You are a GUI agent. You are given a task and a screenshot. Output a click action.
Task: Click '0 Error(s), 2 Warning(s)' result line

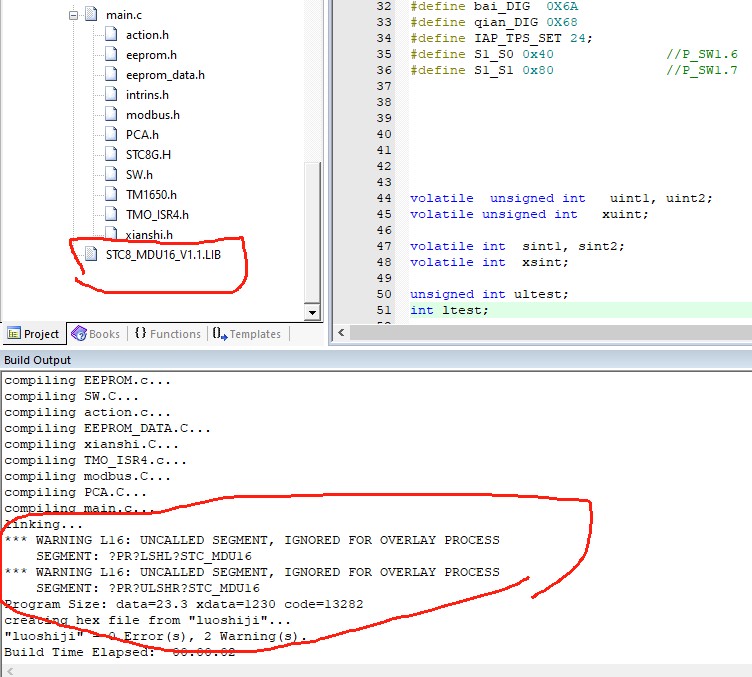pyautogui.click(x=155, y=636)
